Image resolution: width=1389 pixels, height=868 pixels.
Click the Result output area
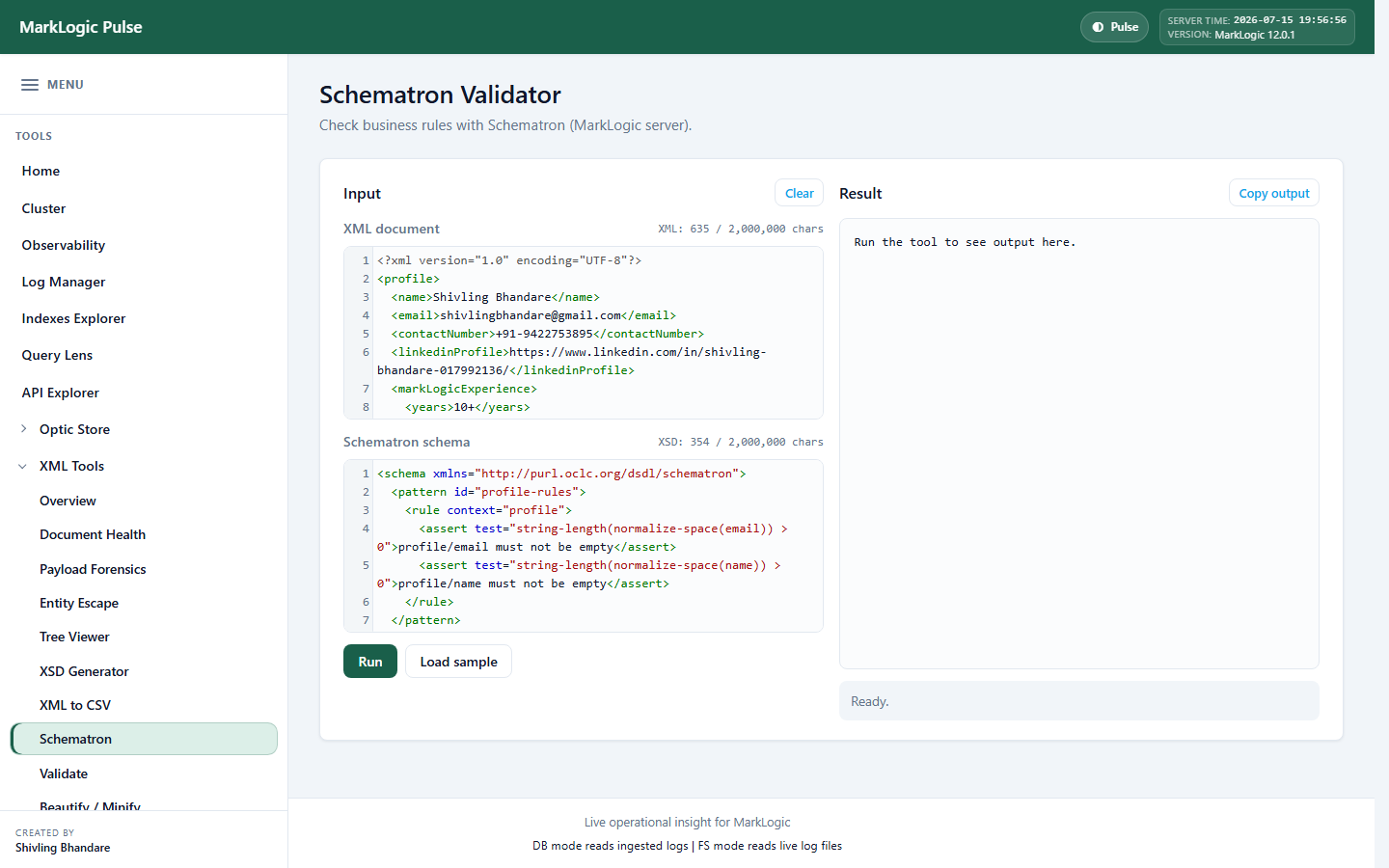click(x=1078, y=444)
